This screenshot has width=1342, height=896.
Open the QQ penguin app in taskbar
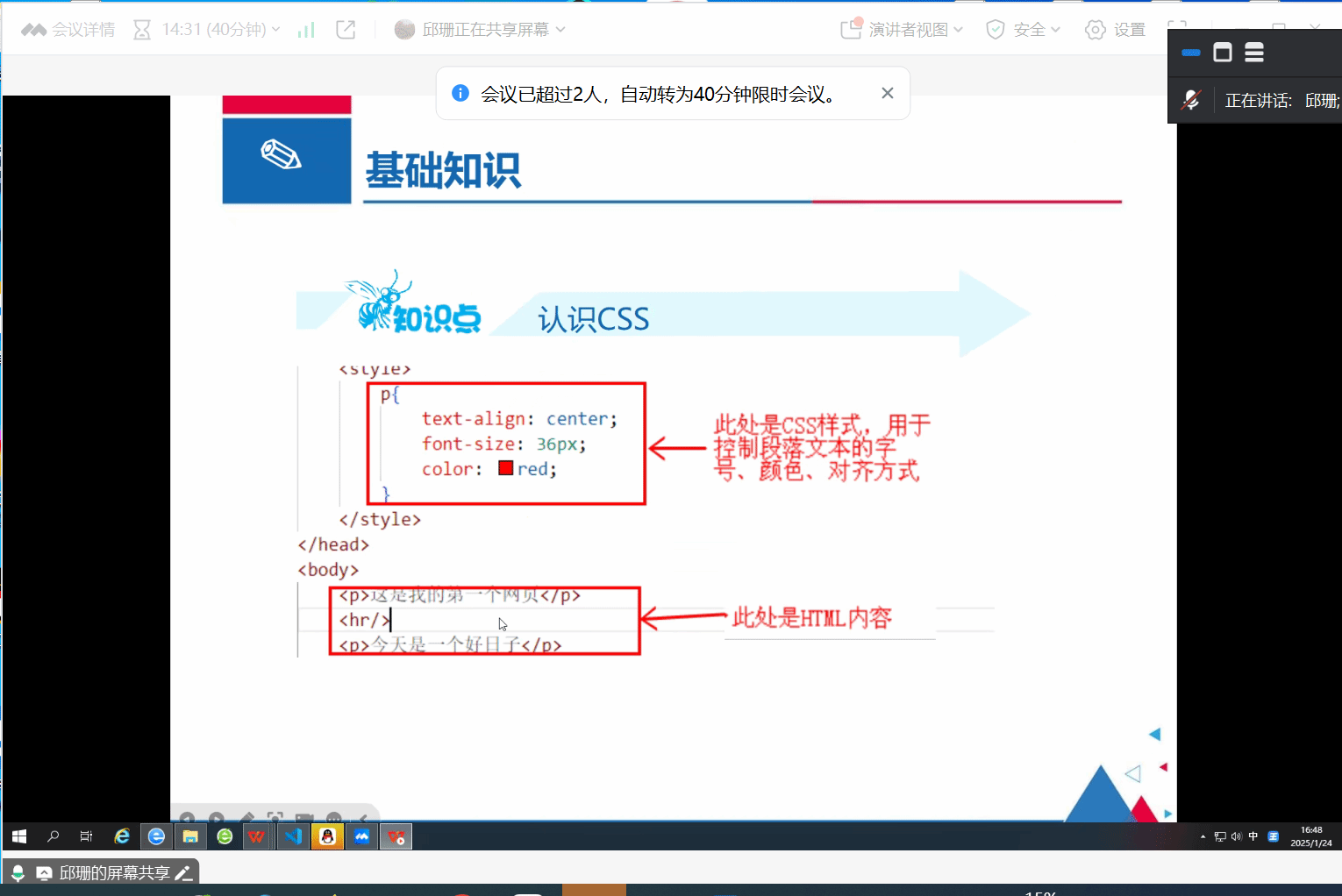tap(327, 836)
